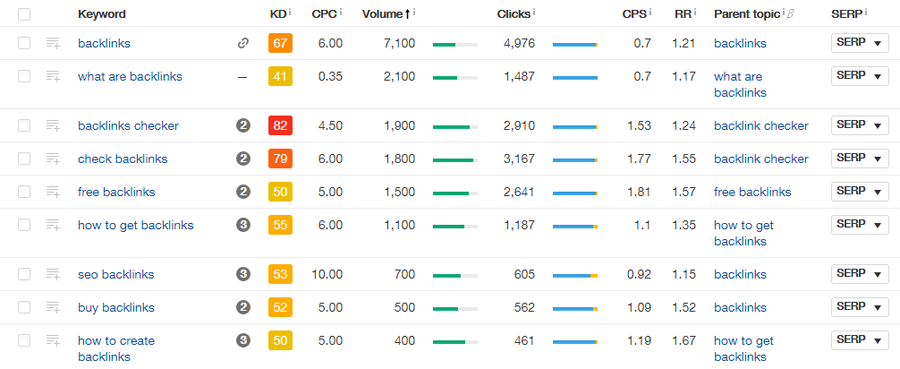The image size is (900, 369).
Task: Open 'free backlinks' parent topic link
Action: [x=752, y=192]
